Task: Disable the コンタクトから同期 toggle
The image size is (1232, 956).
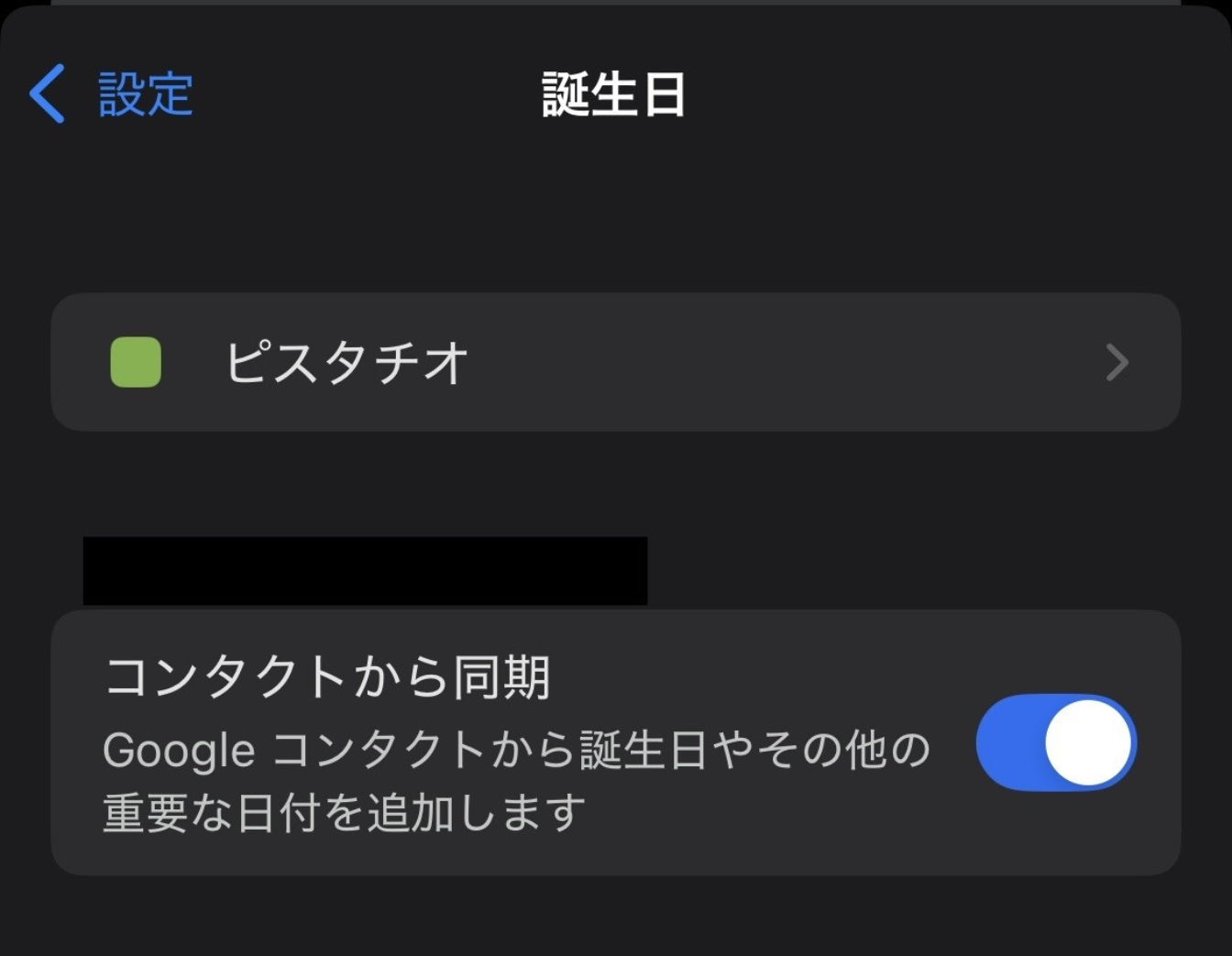Action: 1056,742
